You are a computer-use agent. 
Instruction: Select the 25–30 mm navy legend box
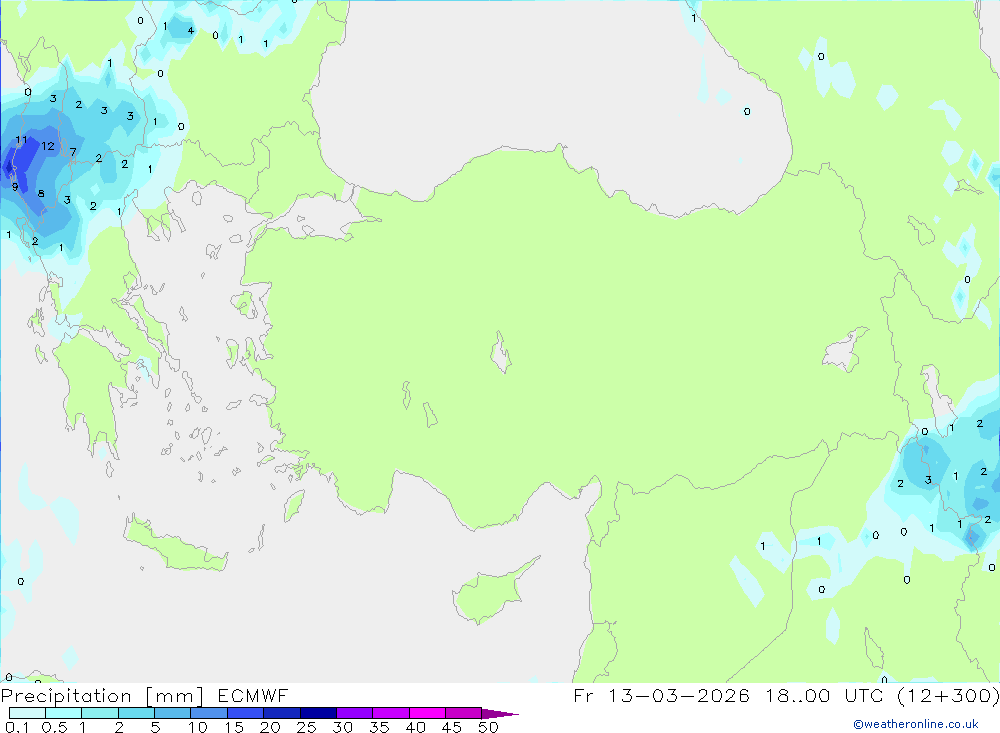click(318, 713)
